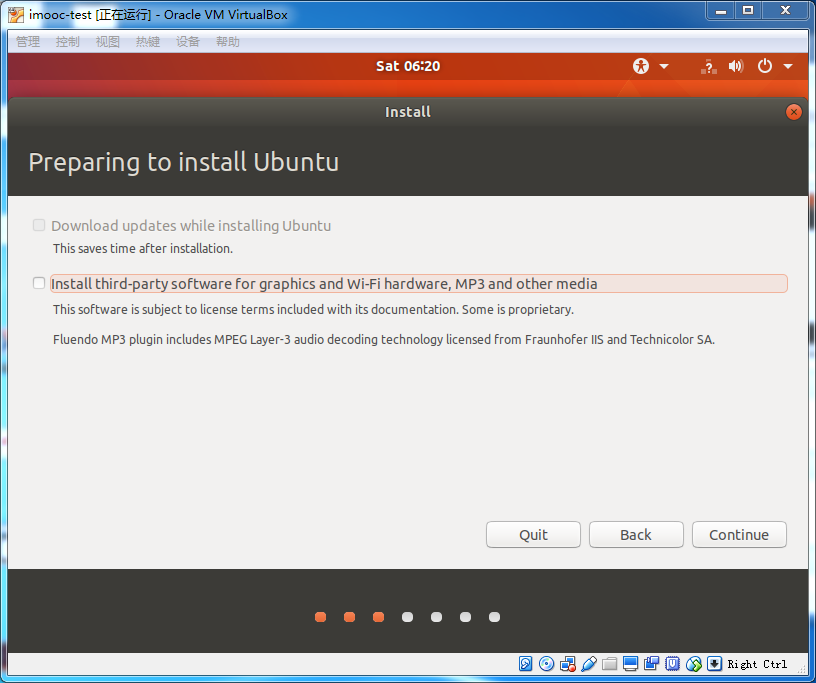Open the 视图 menu
This screenshot has height=683, width=816.
tap(108, 42)
